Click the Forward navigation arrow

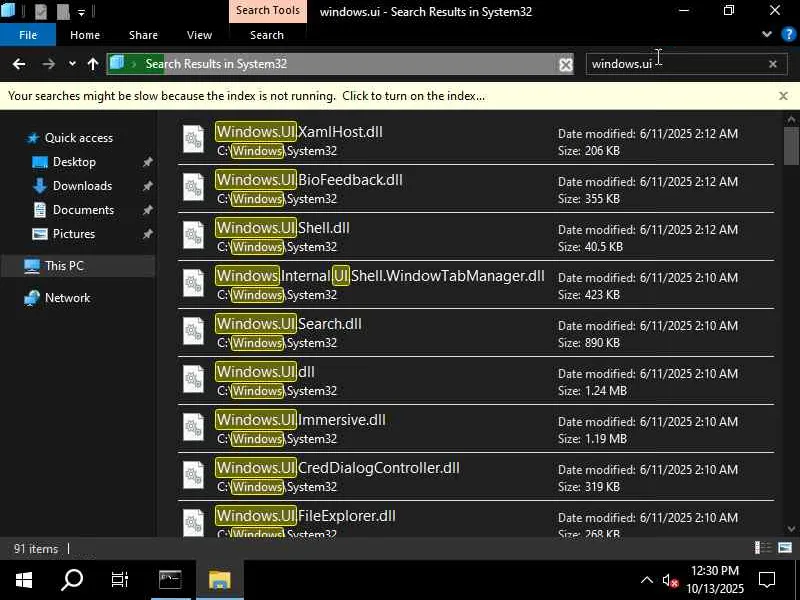click(x=48, y=64)
